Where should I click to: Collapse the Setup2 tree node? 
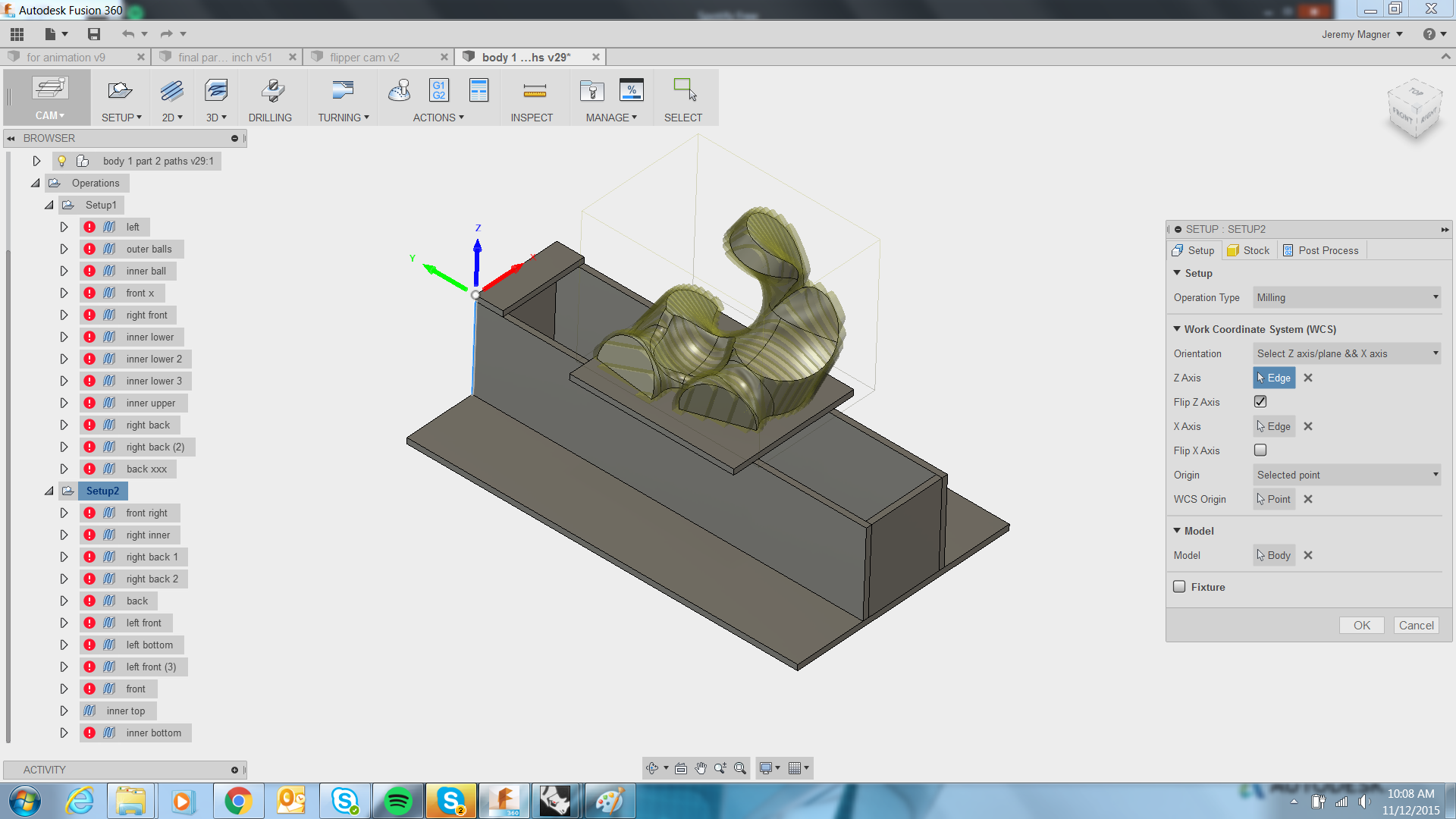[x=49, y=491]
